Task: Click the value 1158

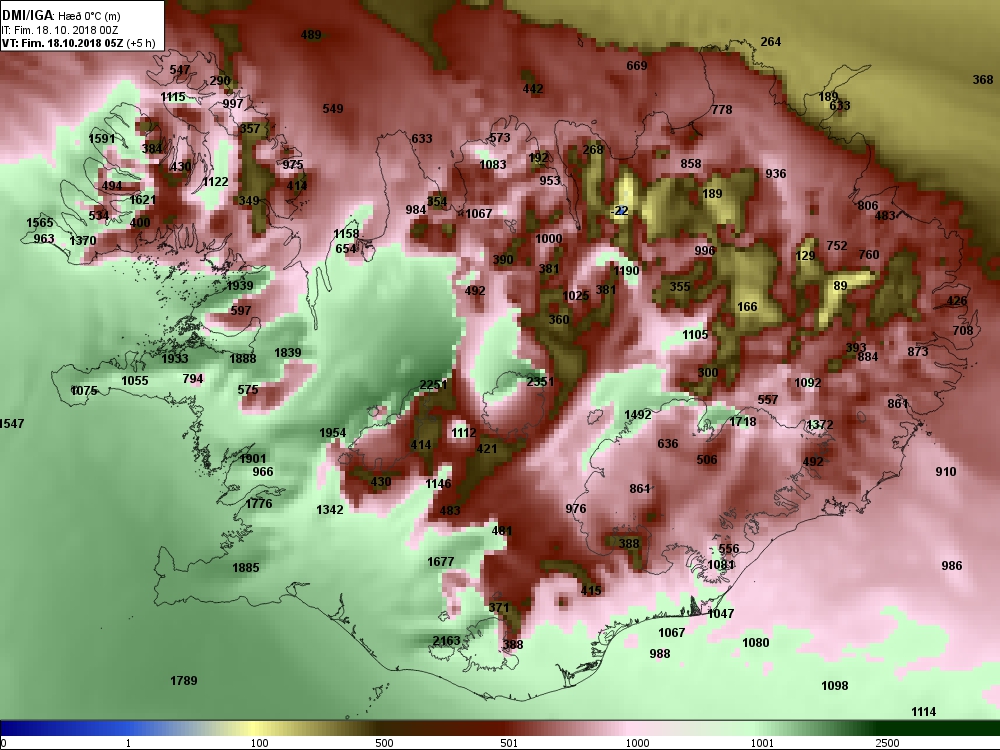Action: (x=346, y=233)
